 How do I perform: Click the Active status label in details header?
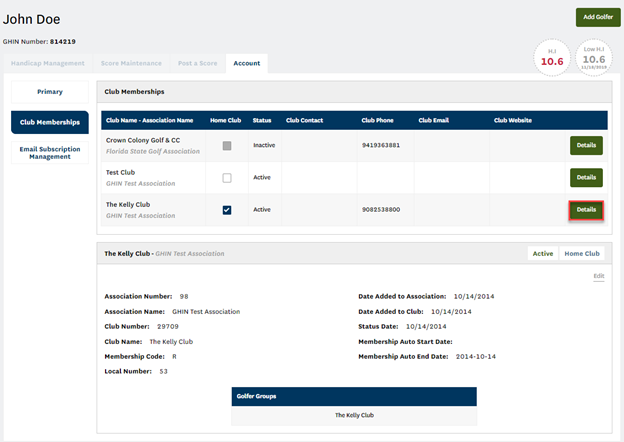click(x=543, y=254)
